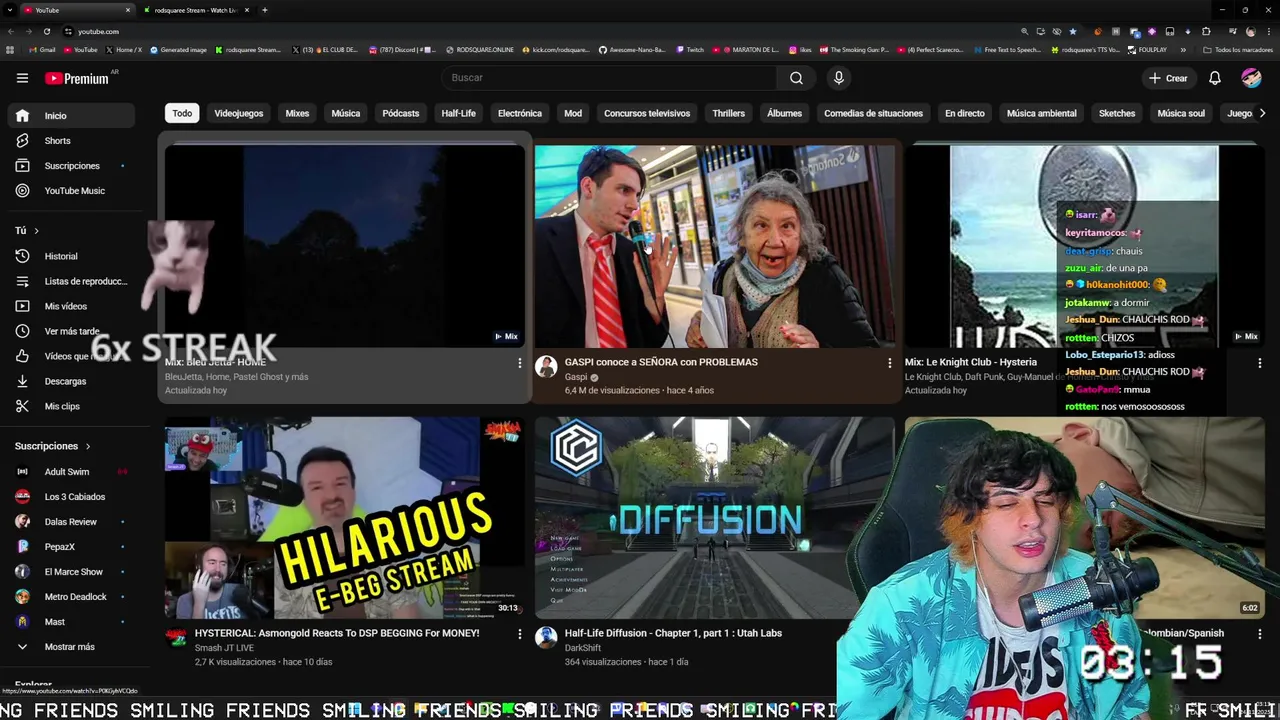Select the Half-Life filter chip
Image resolution: width=1280 pixels, height=720 pixels.
coord(459,113)
